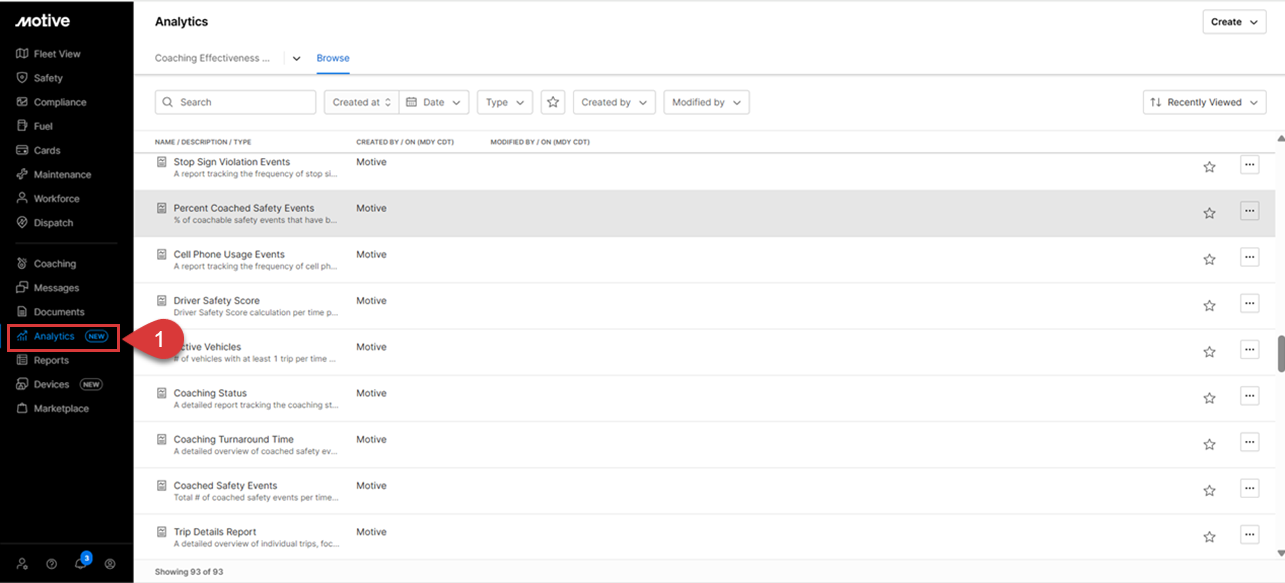The image size is (1285, 583).
Task: Open the help question mark icon
Action: 52,564
